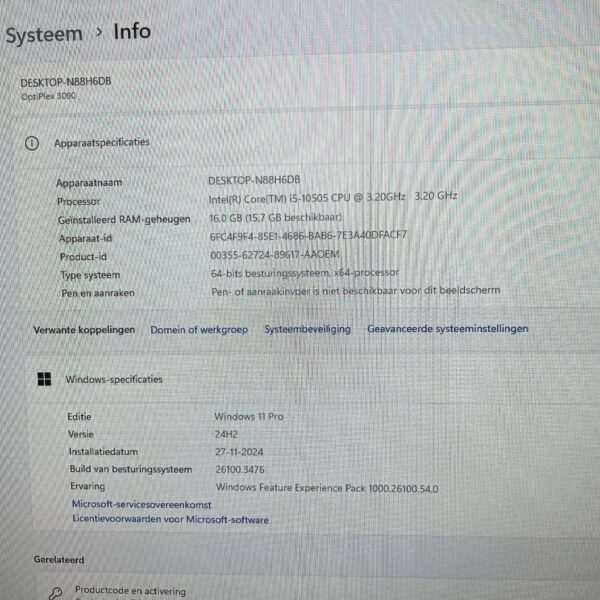Image resolution: width=600 pixels, height=600 pixels.
Task: Open Productcode en activering
Action: point(130,591)
